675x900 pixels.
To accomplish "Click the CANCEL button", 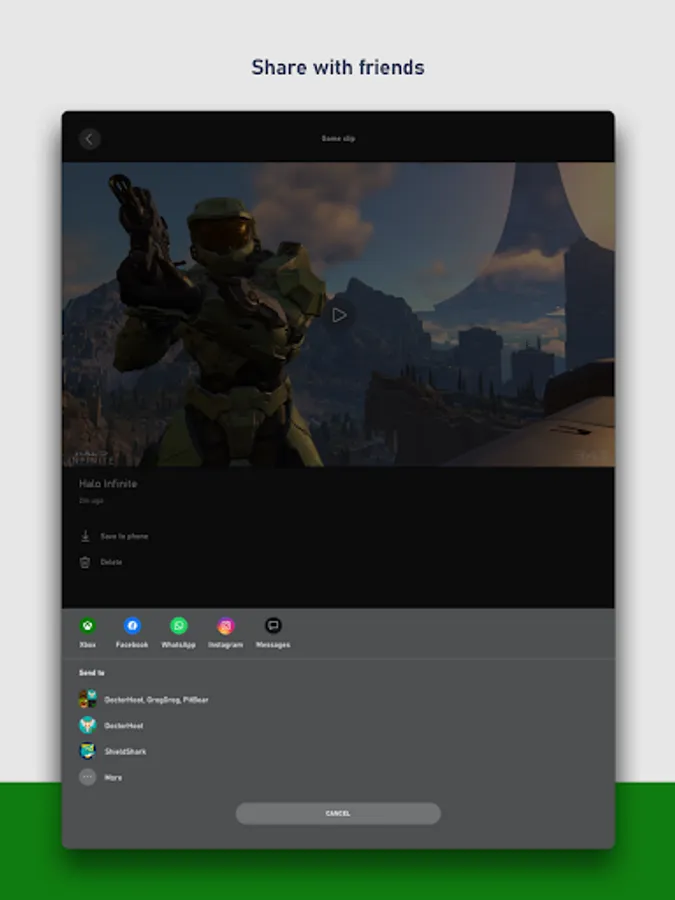I will pos(338,813).
